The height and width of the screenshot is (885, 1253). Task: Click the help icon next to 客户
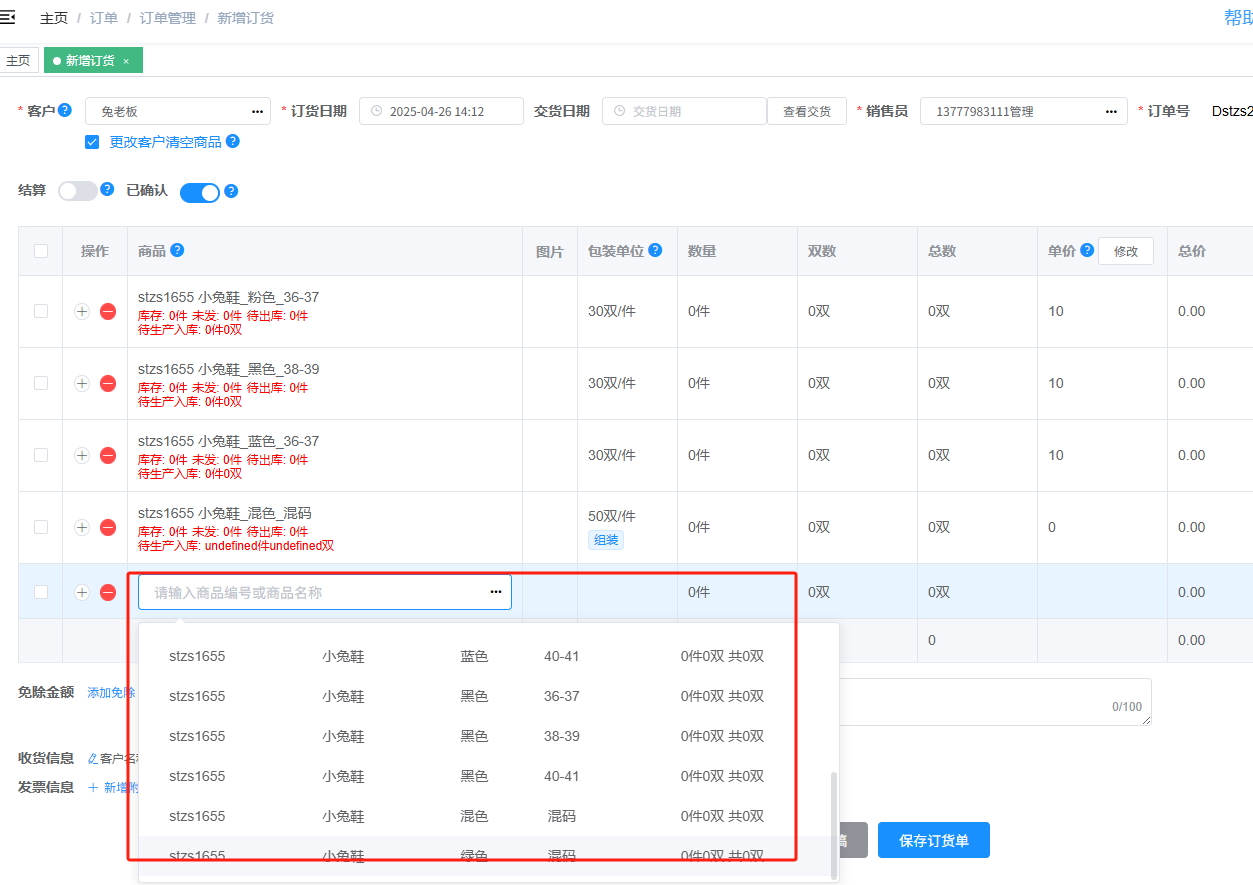65,110
